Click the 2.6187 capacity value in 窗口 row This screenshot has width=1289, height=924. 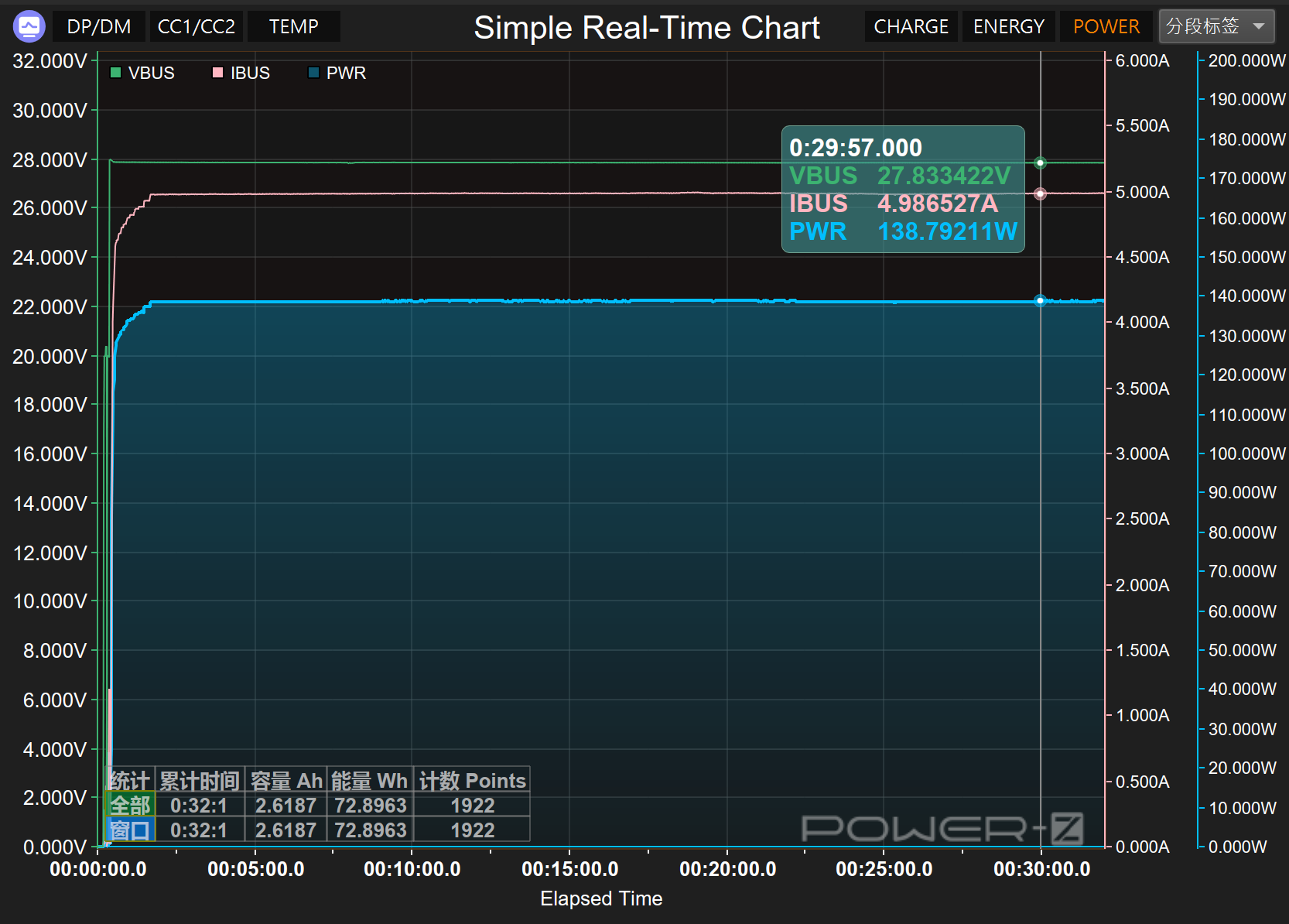click(286, 830)
